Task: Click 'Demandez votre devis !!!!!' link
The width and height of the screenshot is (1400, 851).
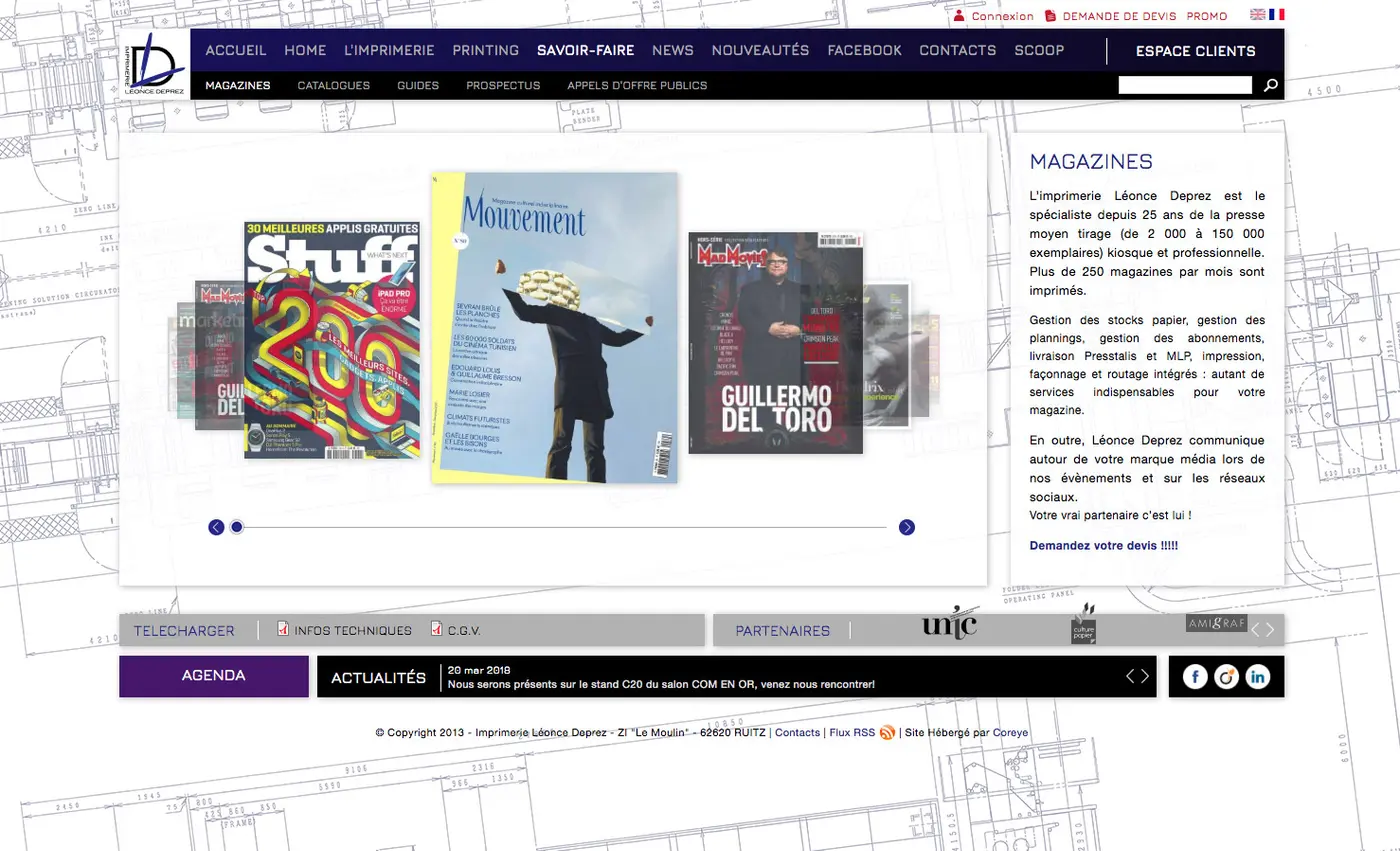Action: pyautogui.click(x=1104, y=545)
